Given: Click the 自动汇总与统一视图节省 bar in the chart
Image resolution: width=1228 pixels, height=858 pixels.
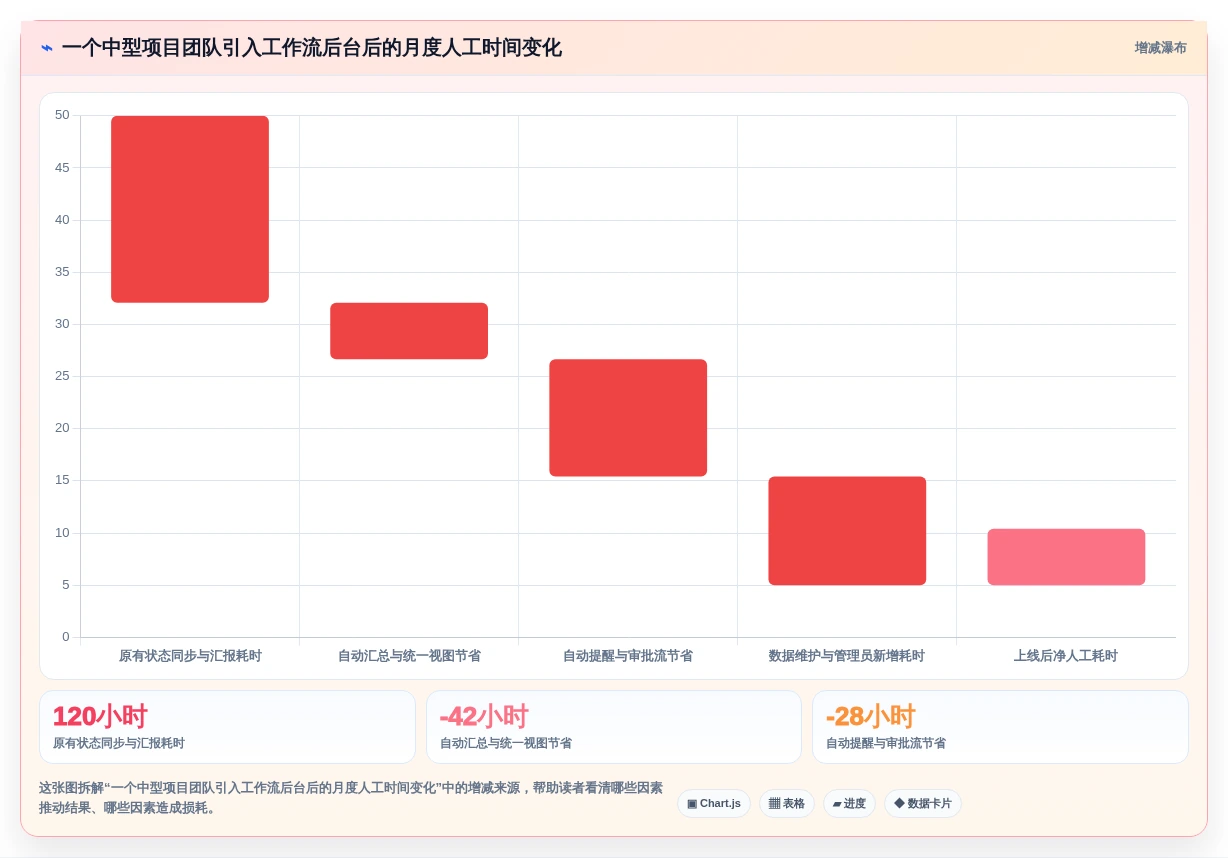Looking at the screenshot, I should coord(409,331).
